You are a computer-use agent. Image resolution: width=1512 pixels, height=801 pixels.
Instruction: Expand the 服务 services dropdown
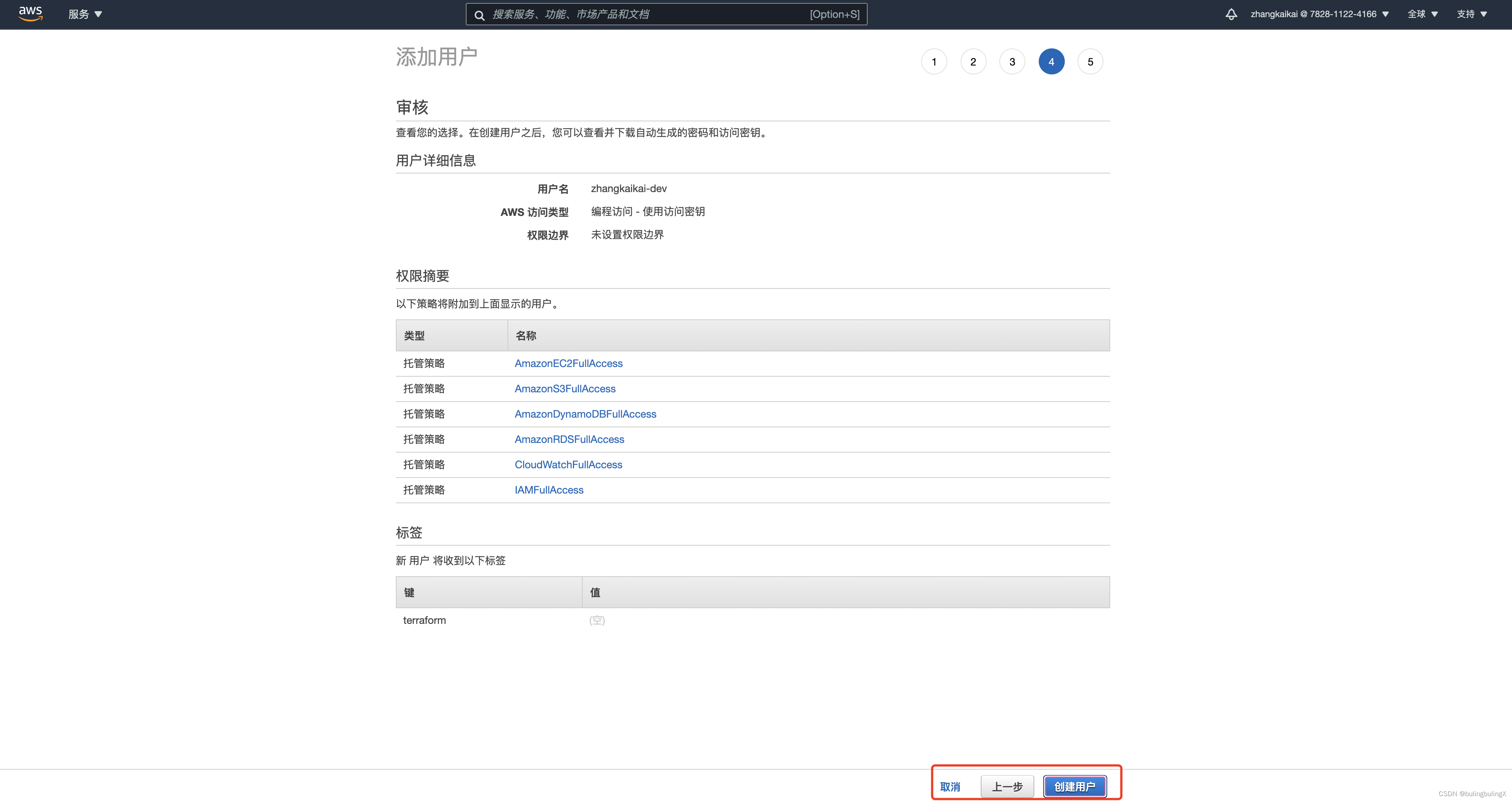pyautogui.click(x=84, y=14)
